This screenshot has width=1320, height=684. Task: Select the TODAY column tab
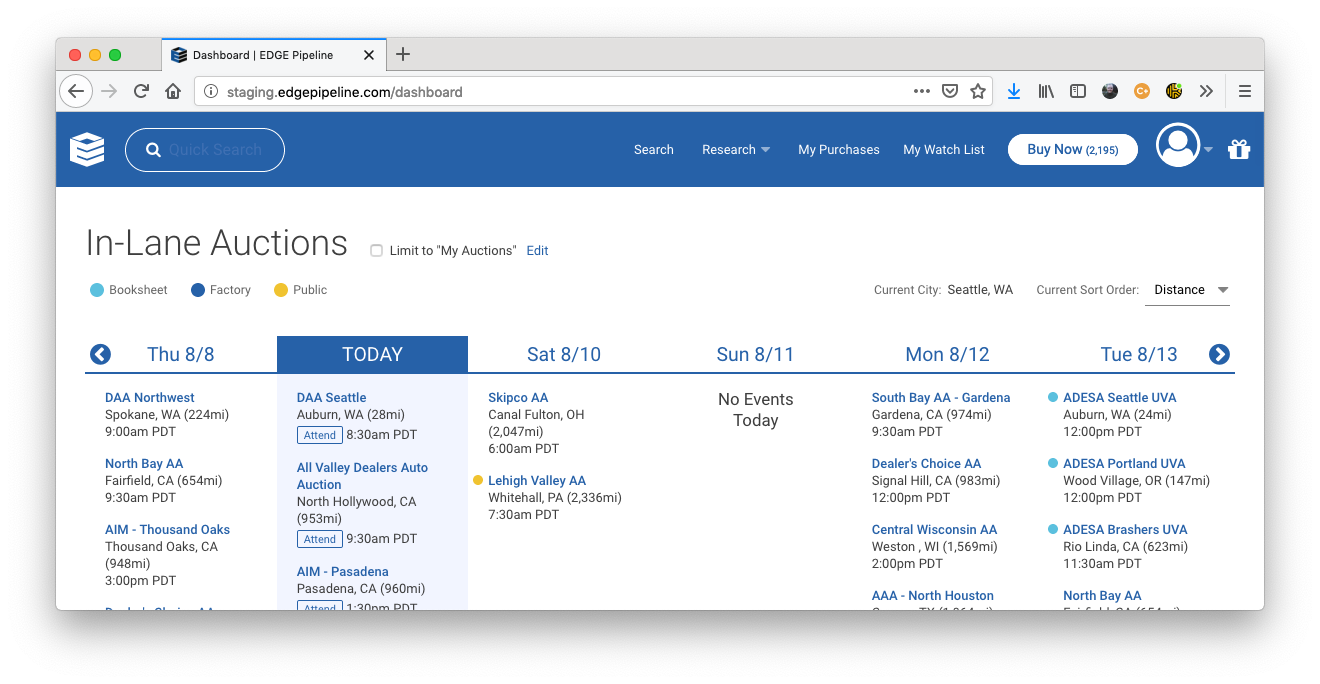pyautogui.click(x=372, y=354)
